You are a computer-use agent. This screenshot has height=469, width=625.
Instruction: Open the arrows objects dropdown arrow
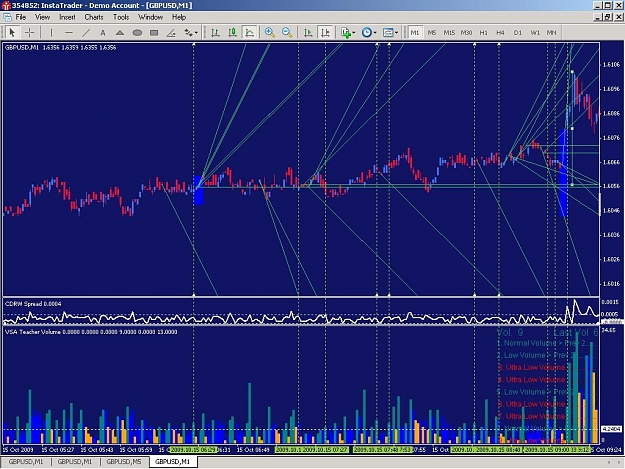pos(196,33)
